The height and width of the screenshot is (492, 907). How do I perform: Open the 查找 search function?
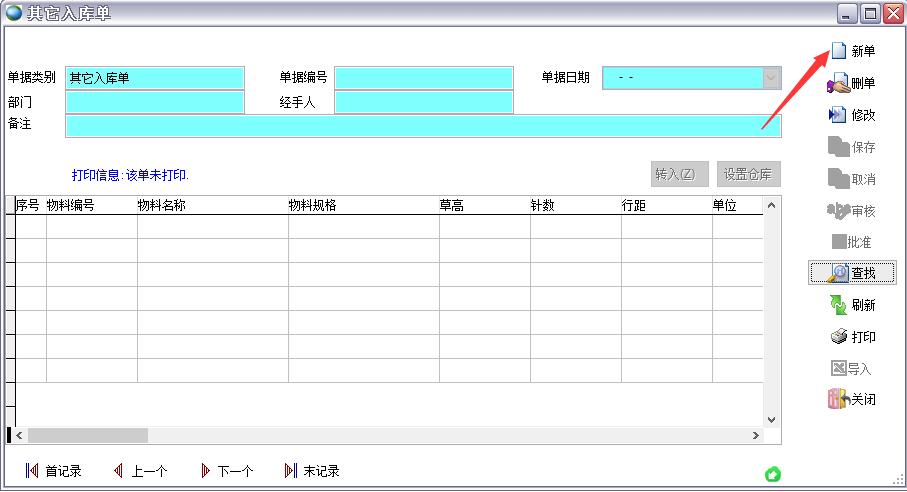tap(838, 273)
